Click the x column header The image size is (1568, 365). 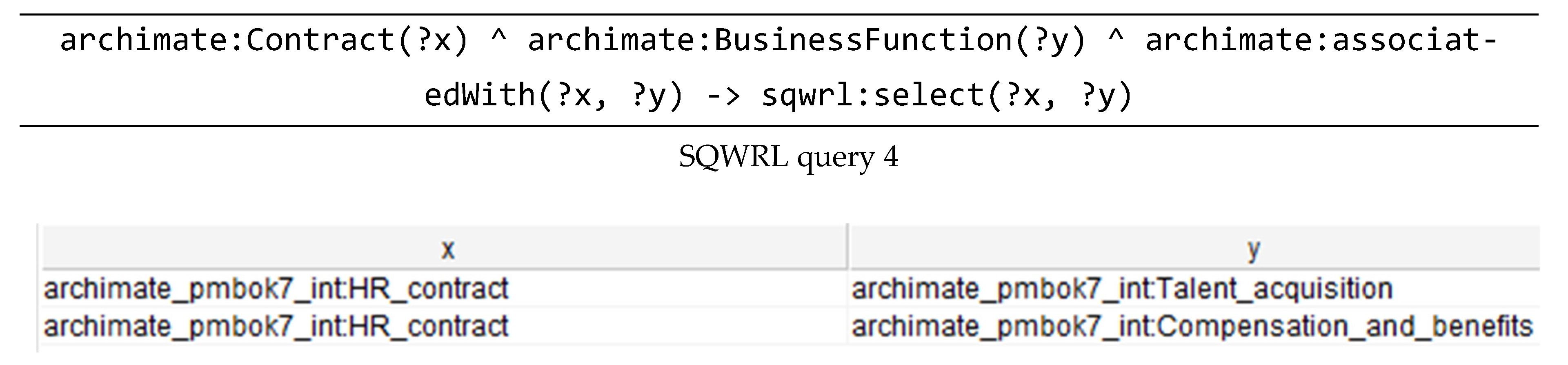(x=447, y=249)
